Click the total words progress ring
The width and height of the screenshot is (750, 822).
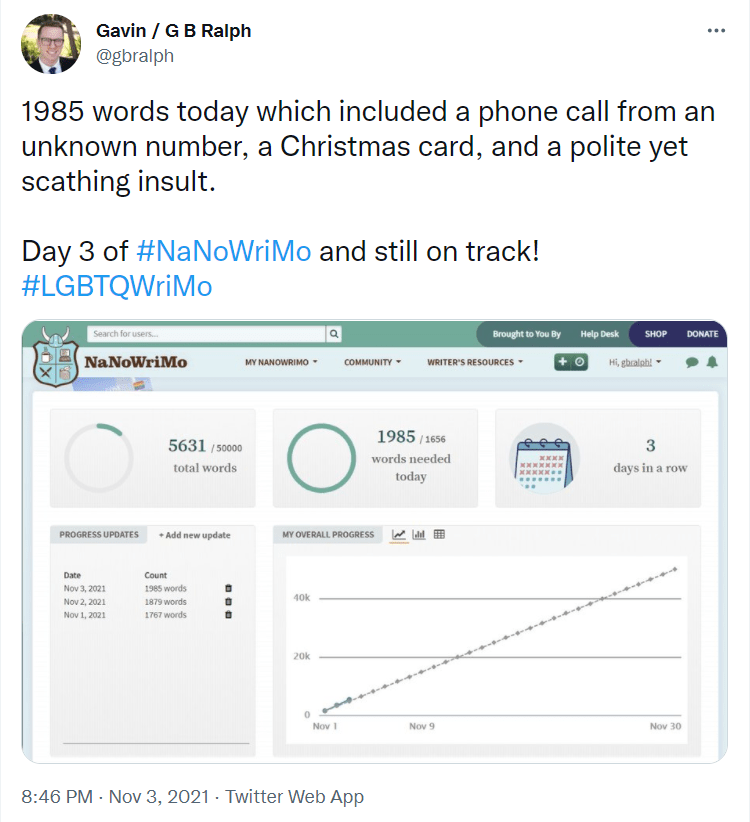(98, 455)
